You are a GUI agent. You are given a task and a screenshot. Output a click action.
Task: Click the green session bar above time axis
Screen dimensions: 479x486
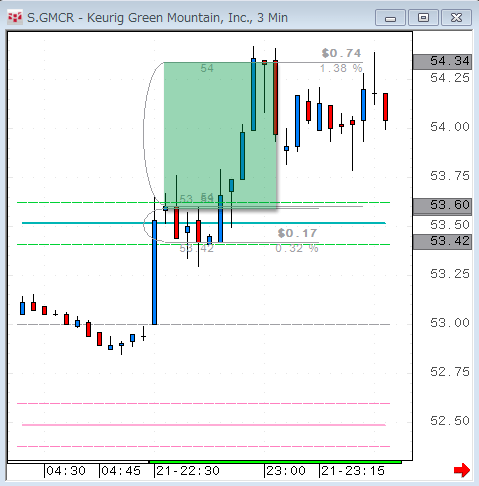tap(275, 462)
